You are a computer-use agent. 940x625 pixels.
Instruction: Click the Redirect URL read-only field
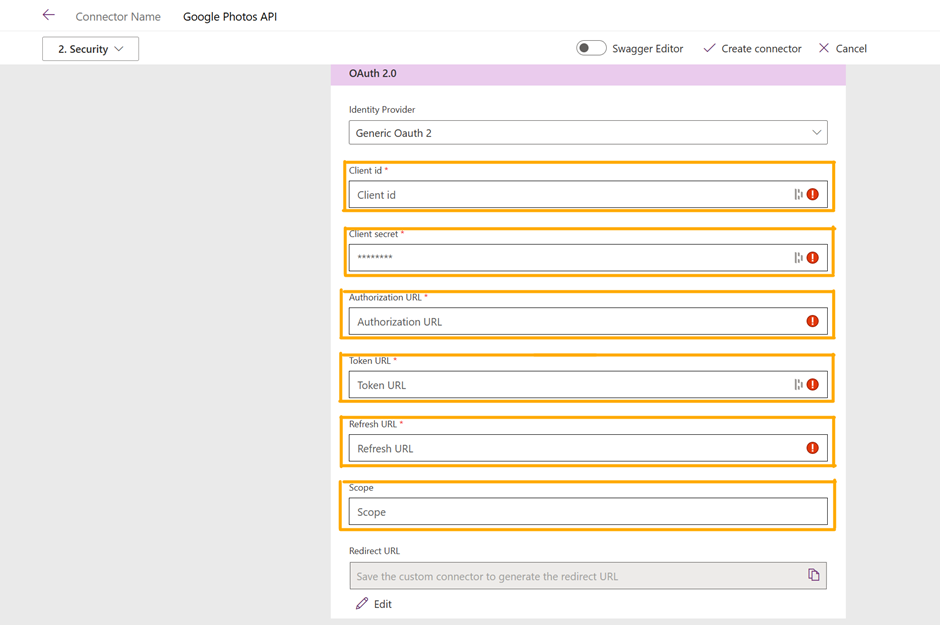588,576
